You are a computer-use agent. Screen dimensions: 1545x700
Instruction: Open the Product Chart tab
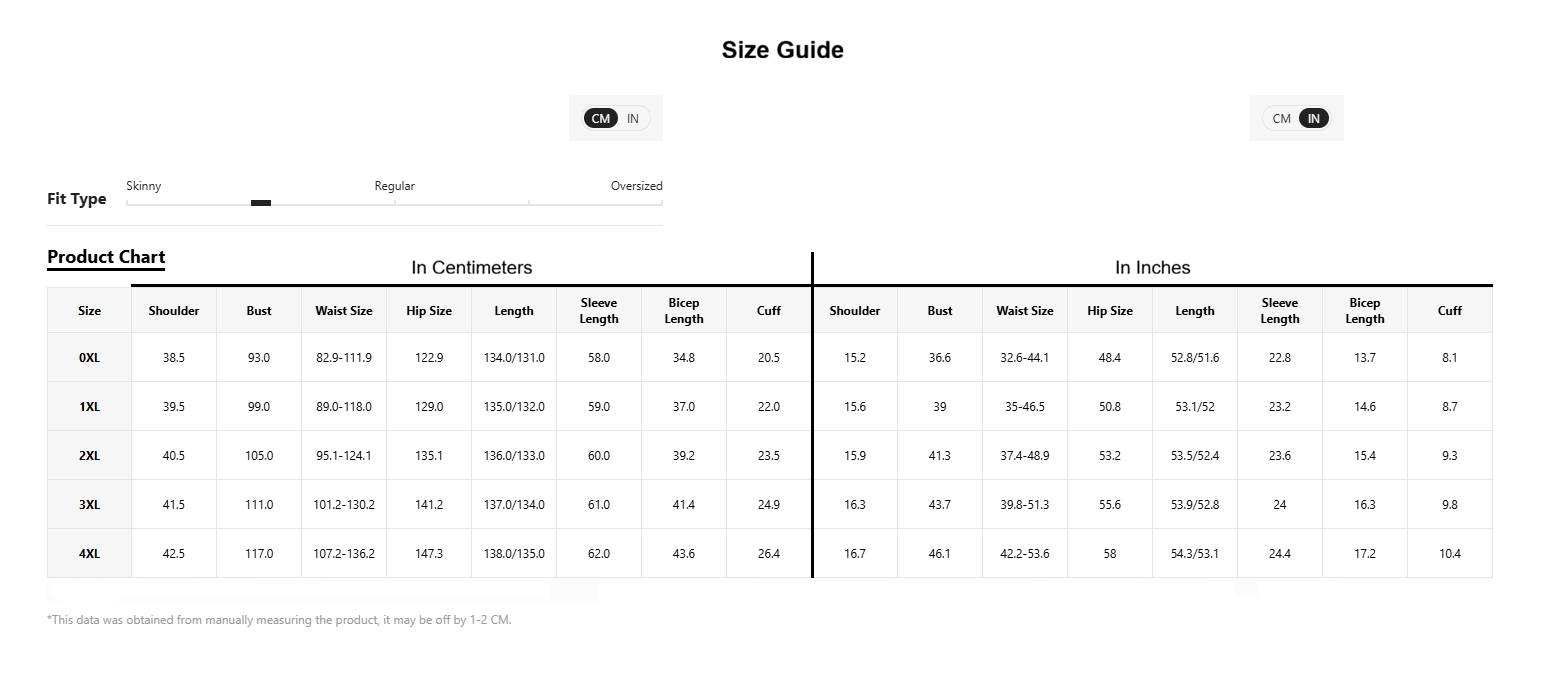click(106, 257)
